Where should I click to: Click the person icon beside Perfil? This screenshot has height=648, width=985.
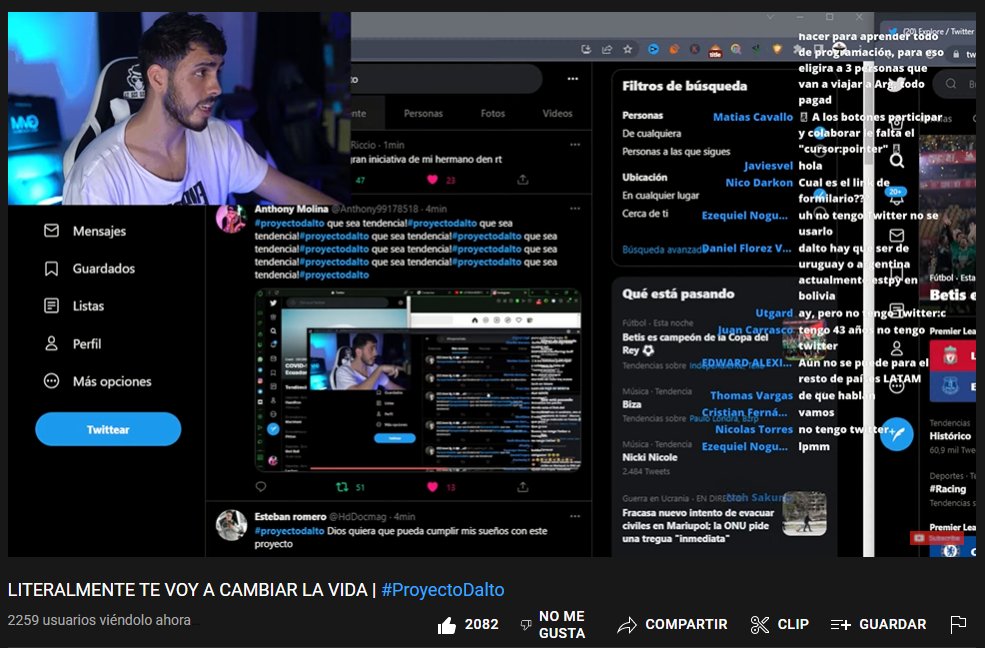(52, 343)
